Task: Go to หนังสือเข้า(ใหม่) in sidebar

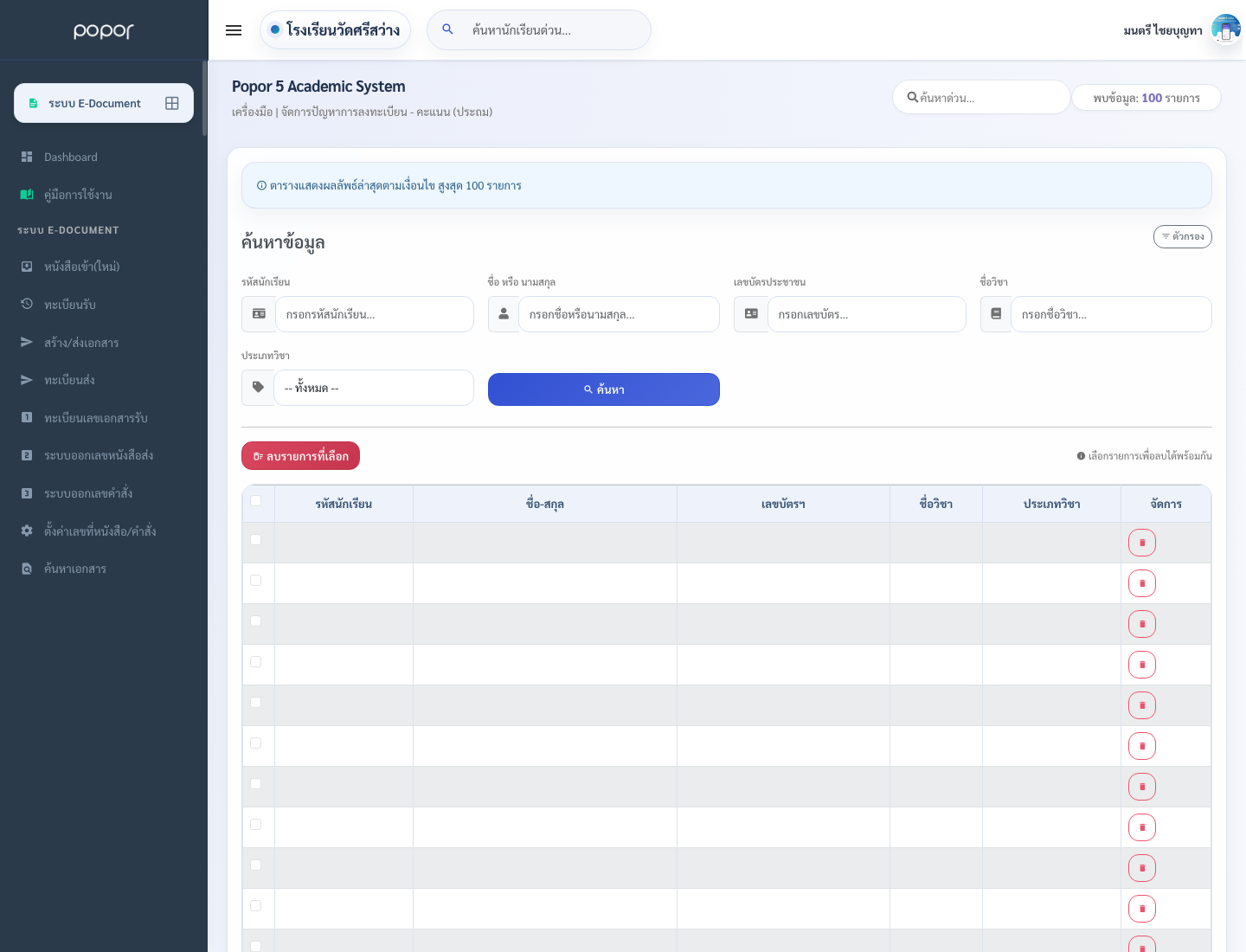Action: click(82, 267)
